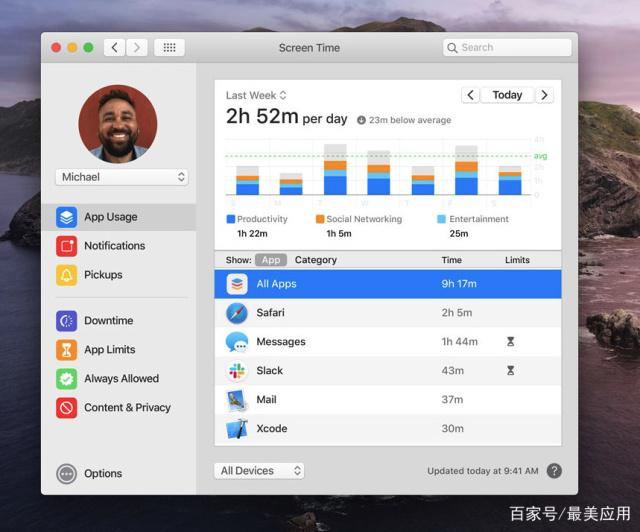The image size is (640, 532).
Task: Select Downtime in the sidebar
Action: coord(109,321)
